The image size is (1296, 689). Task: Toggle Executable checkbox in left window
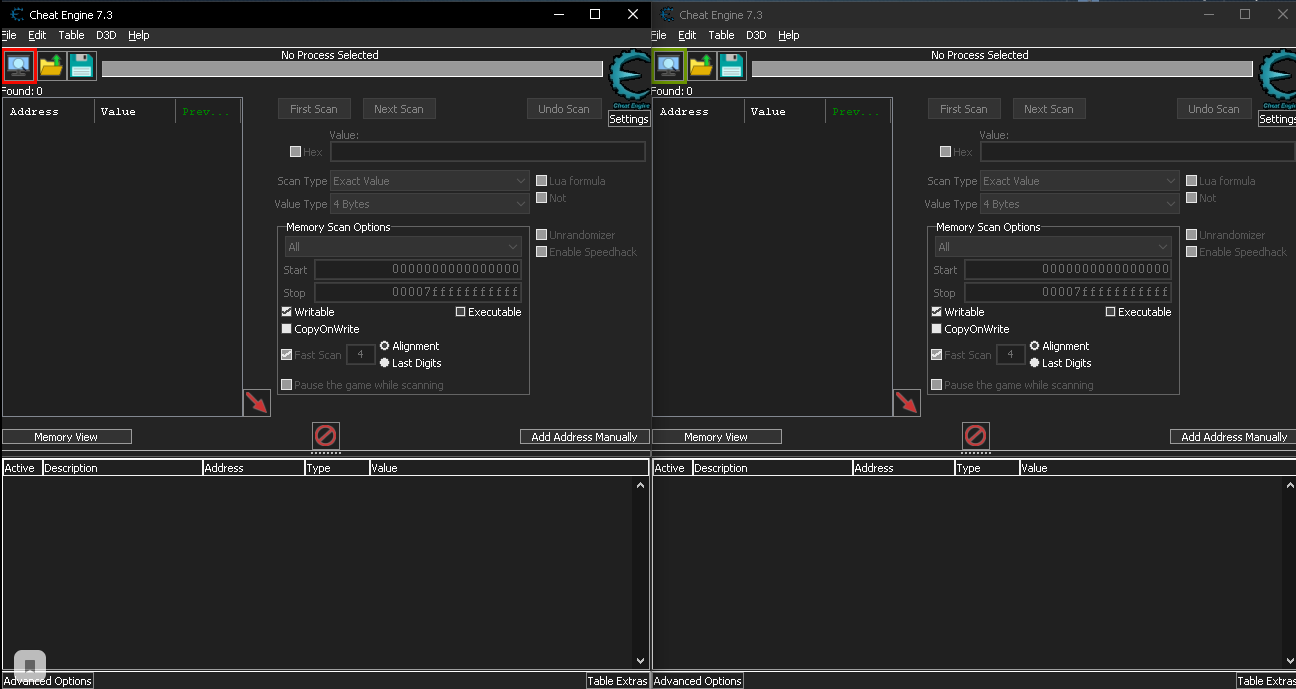[461, 312]
